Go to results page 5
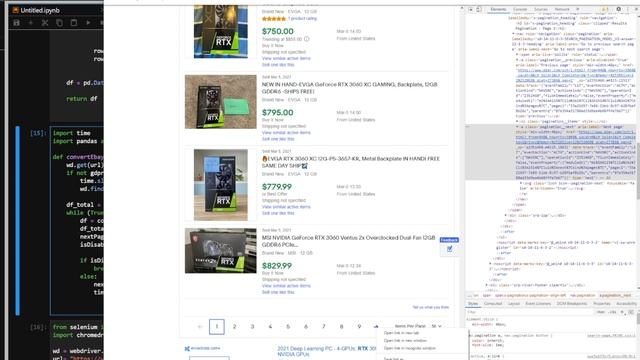This screenshot has width=640, height=360. click(288, 327)
